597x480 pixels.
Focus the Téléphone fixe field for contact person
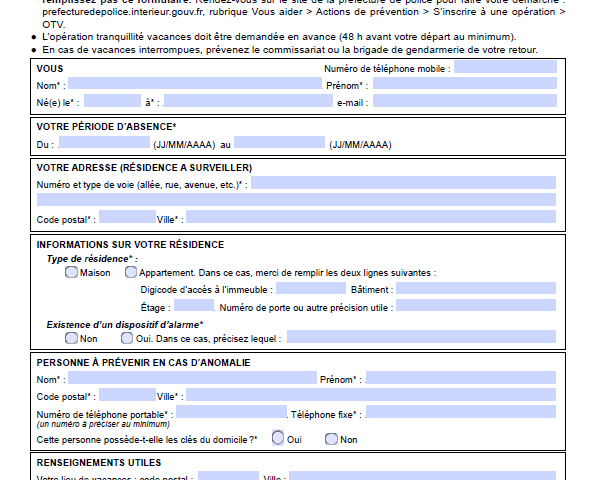pyautogui.click(x=461, y=411)
